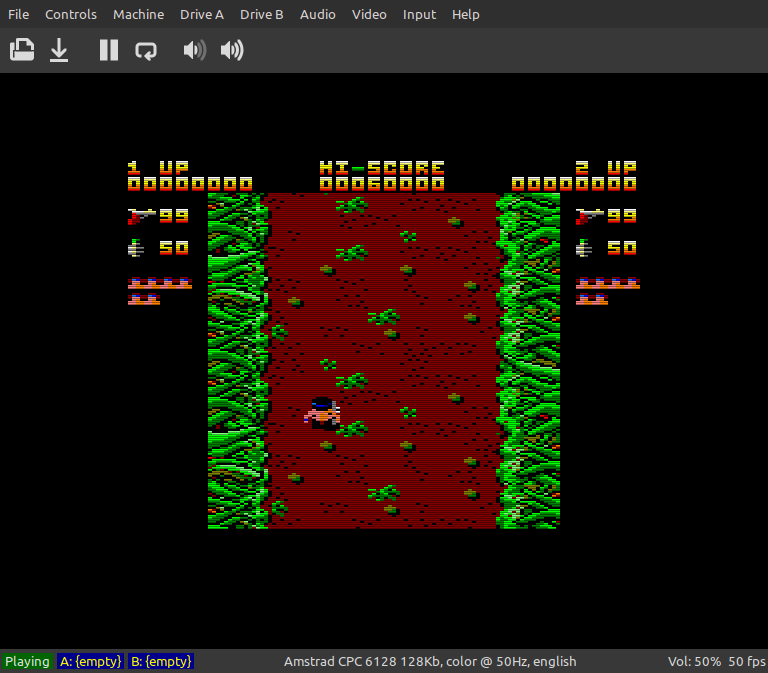The width and height of the screenshot is (768, 673).
Task: Click player one's grenade icon
Action: [136, 248]
